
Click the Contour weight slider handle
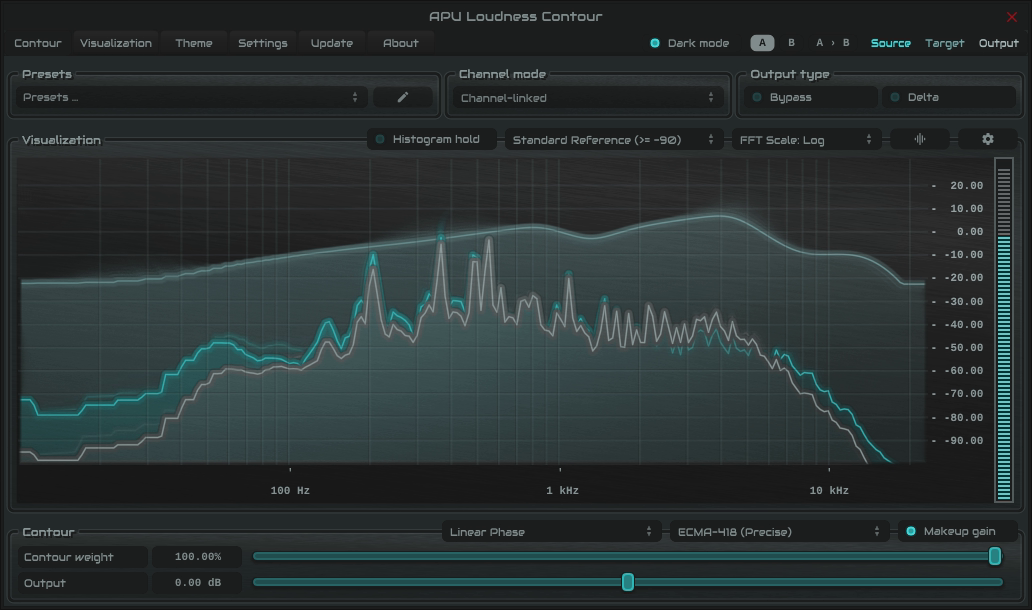(994, 557)
